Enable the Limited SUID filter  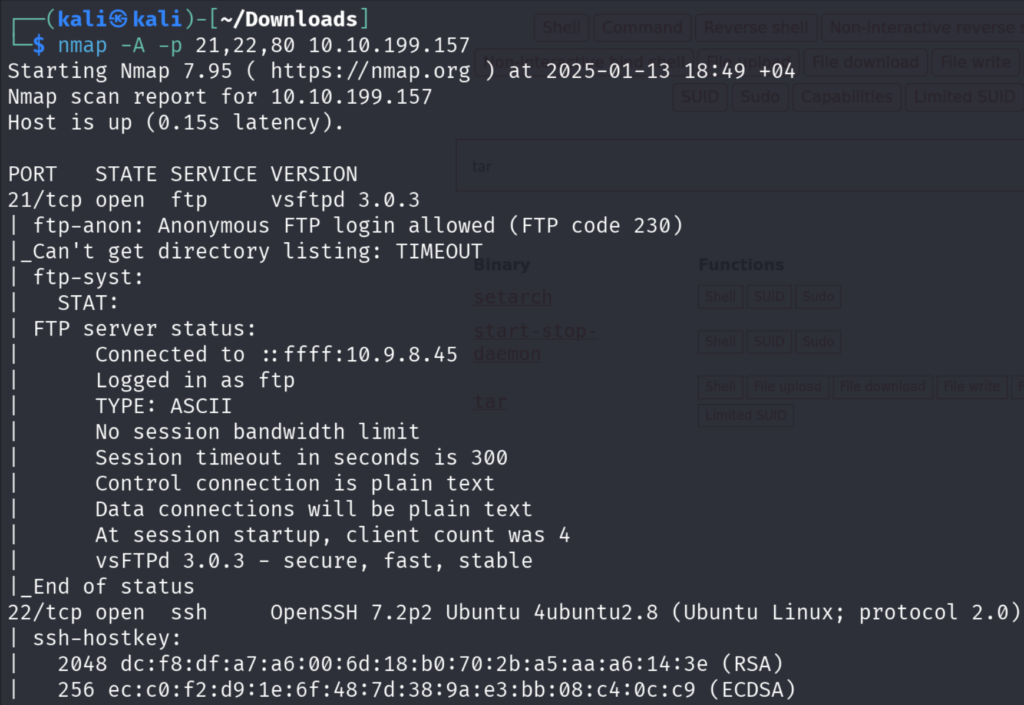click(964, 96)
